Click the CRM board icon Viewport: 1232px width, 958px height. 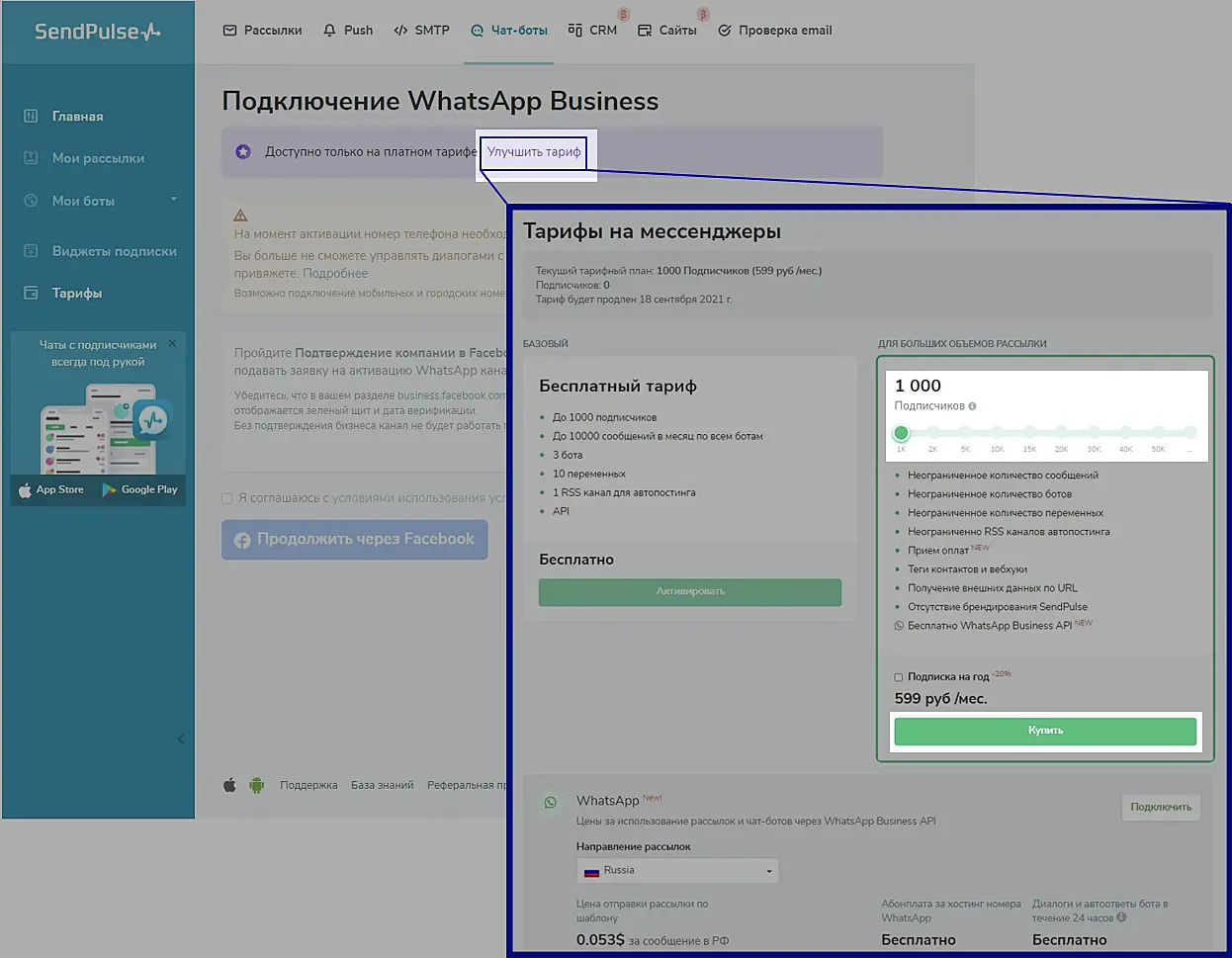point(575,31)
